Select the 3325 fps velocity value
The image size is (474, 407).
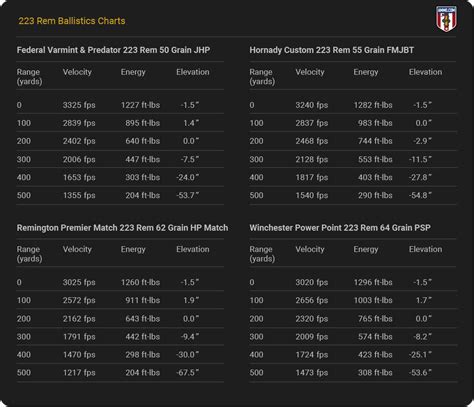tap(79, 105)
